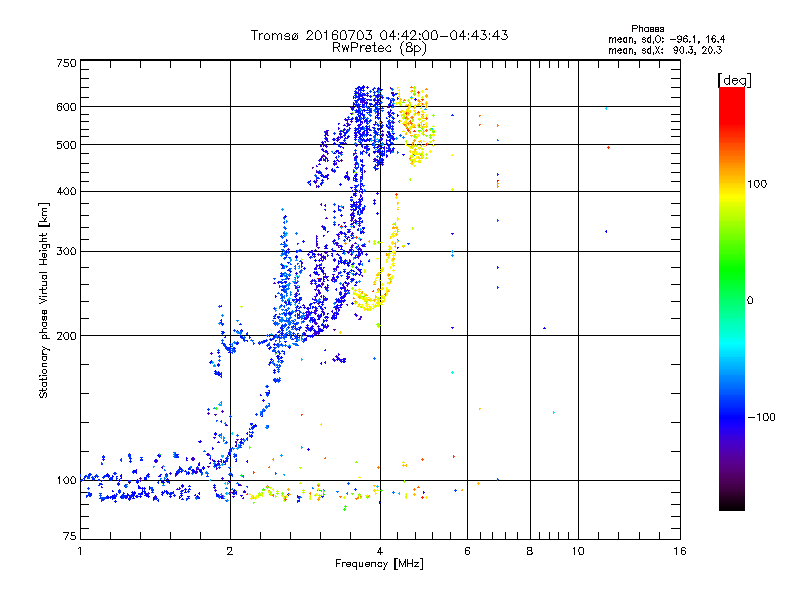Click the x-axis tick label '8'
Image resolution: width=800 pixels, height=600 pixels.
(530, 551)
